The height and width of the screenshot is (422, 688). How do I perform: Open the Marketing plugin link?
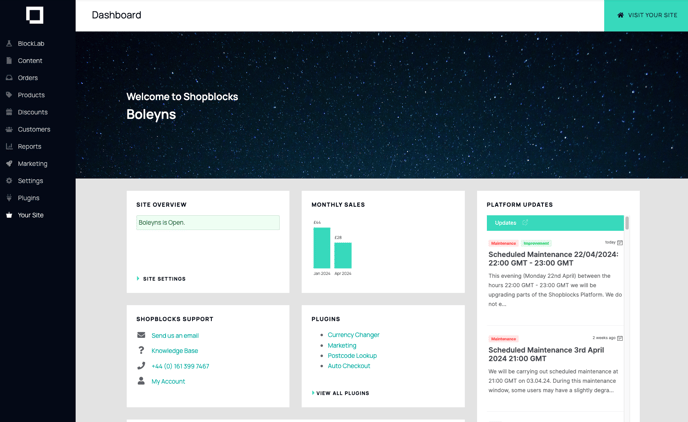coord(342,345)
